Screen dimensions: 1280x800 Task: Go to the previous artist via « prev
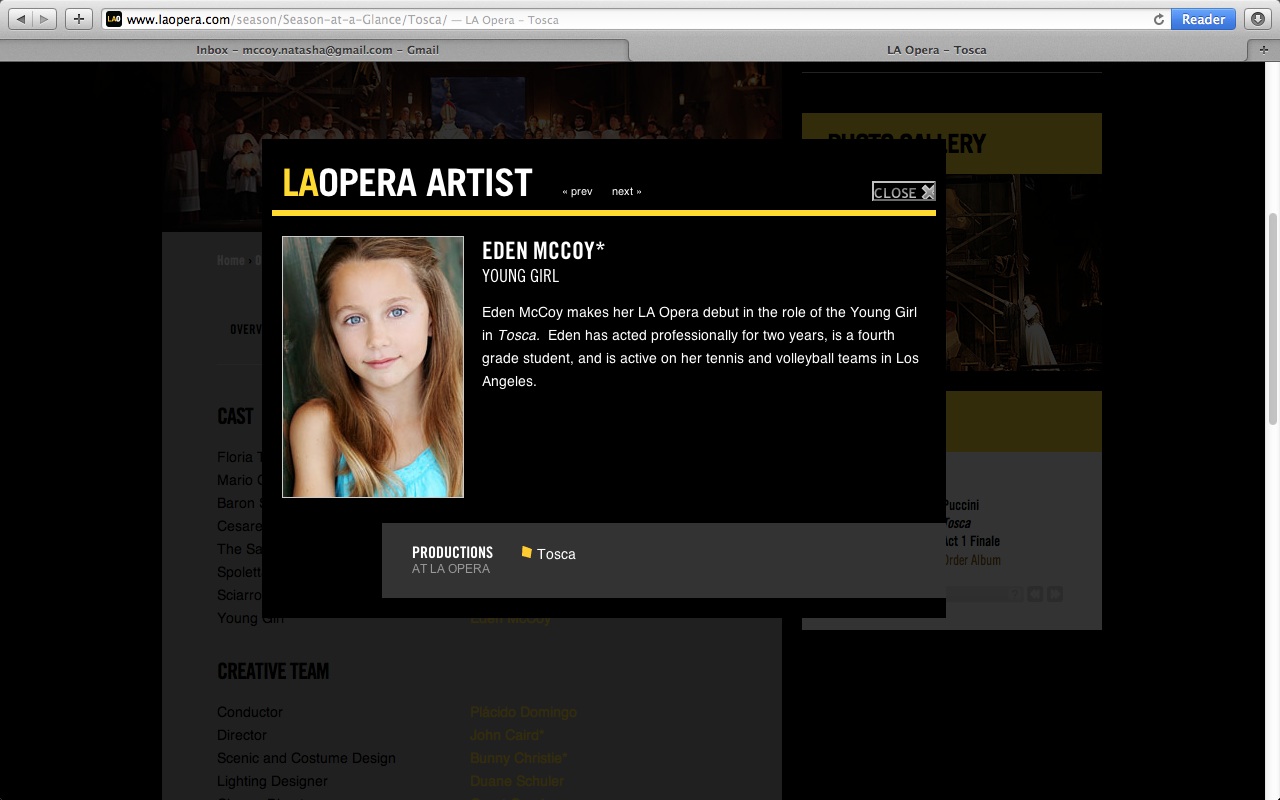(577, 191)
